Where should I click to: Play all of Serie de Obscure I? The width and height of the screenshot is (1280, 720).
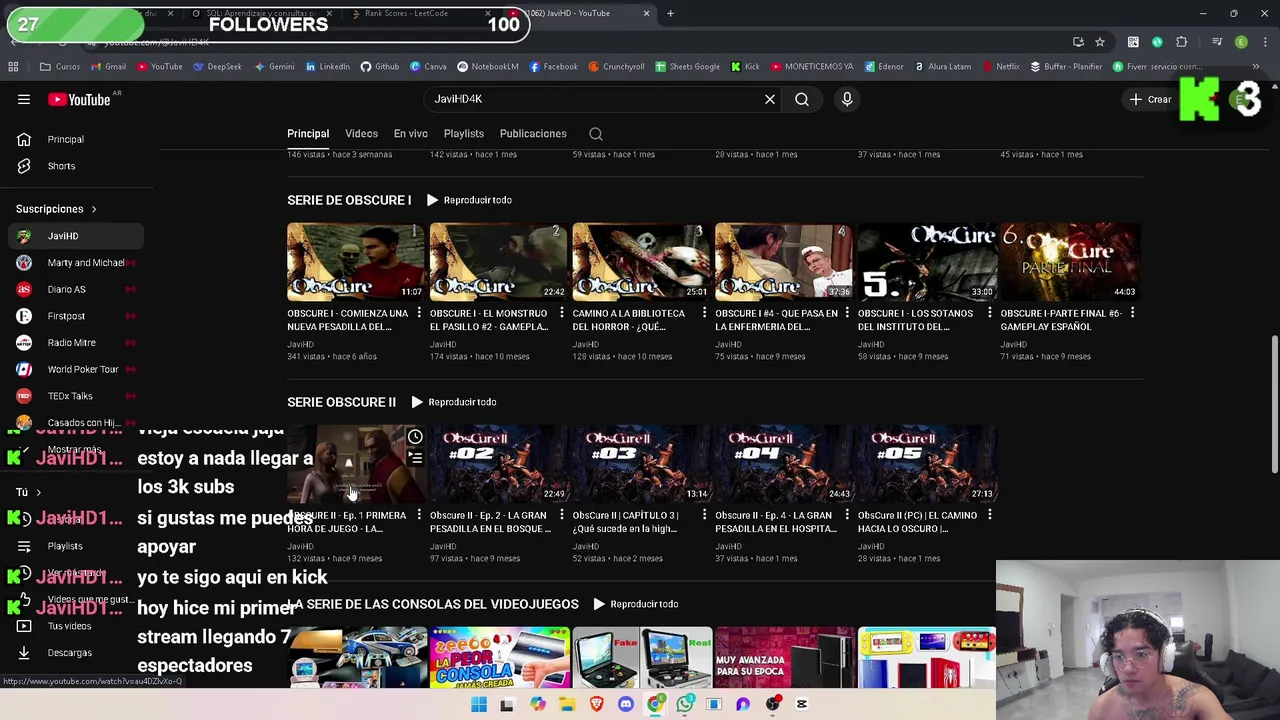(470, 200)
